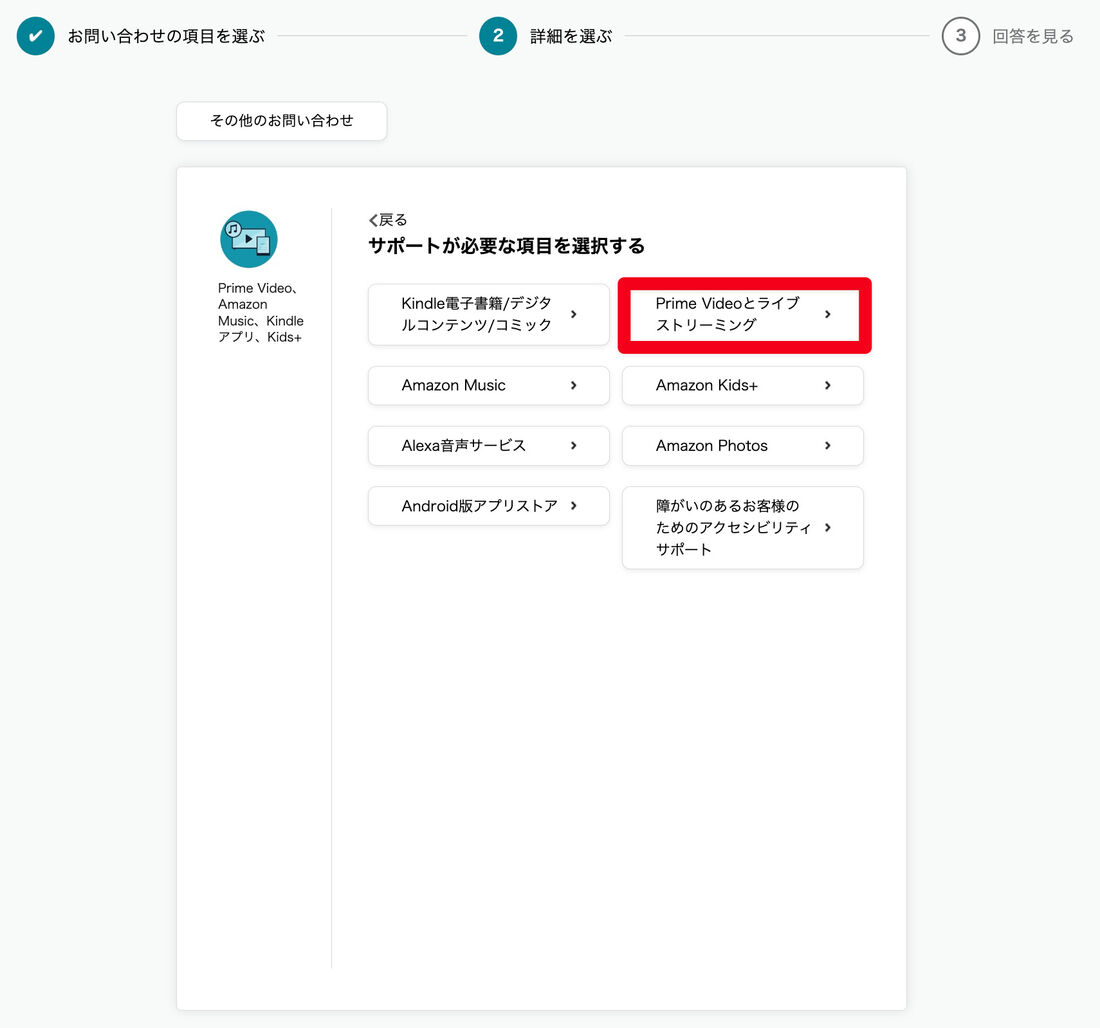Screen dimensions: 1100x1028
Task: Click the completed step checkmark icon
Action: pyautogui.click(x=36, y=36)
